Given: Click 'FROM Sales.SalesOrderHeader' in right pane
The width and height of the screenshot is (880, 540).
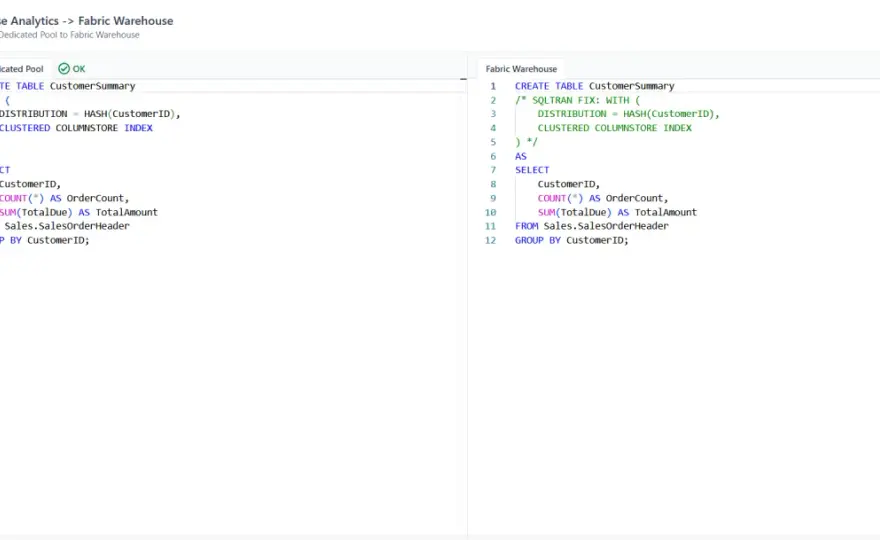Looking at the screenshot, I should coord(592,226).
